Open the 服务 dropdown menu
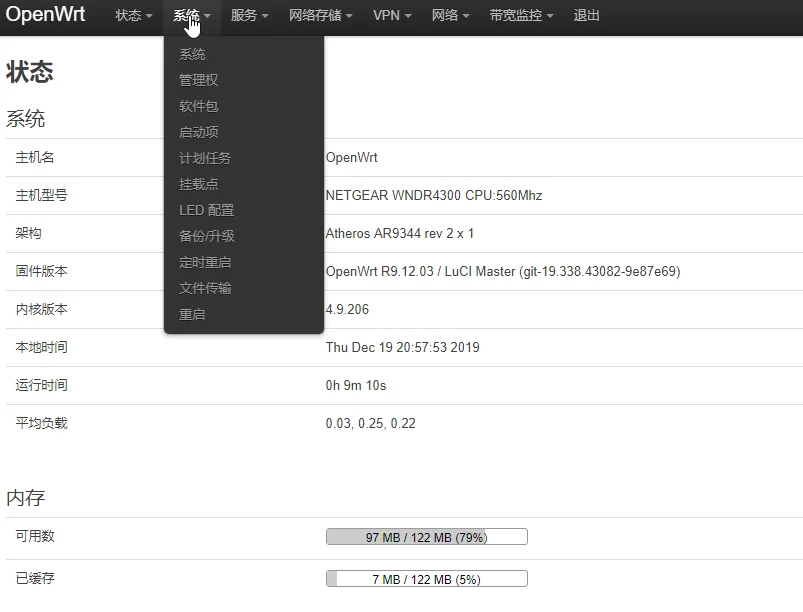 coord(249,15)
